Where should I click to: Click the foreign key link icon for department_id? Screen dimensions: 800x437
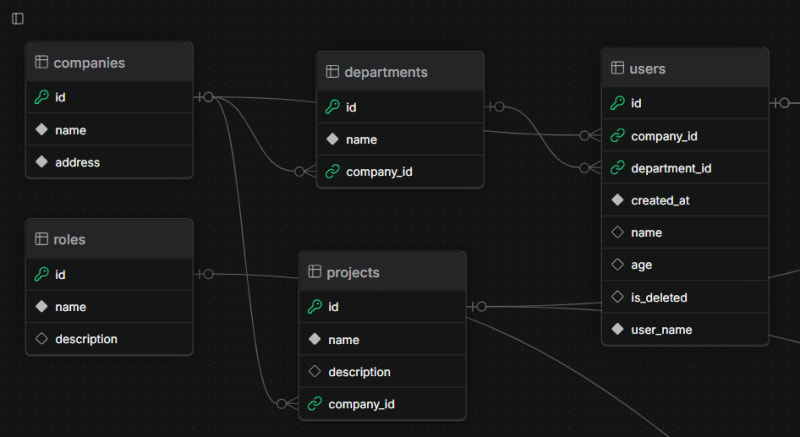click(618, 168)
